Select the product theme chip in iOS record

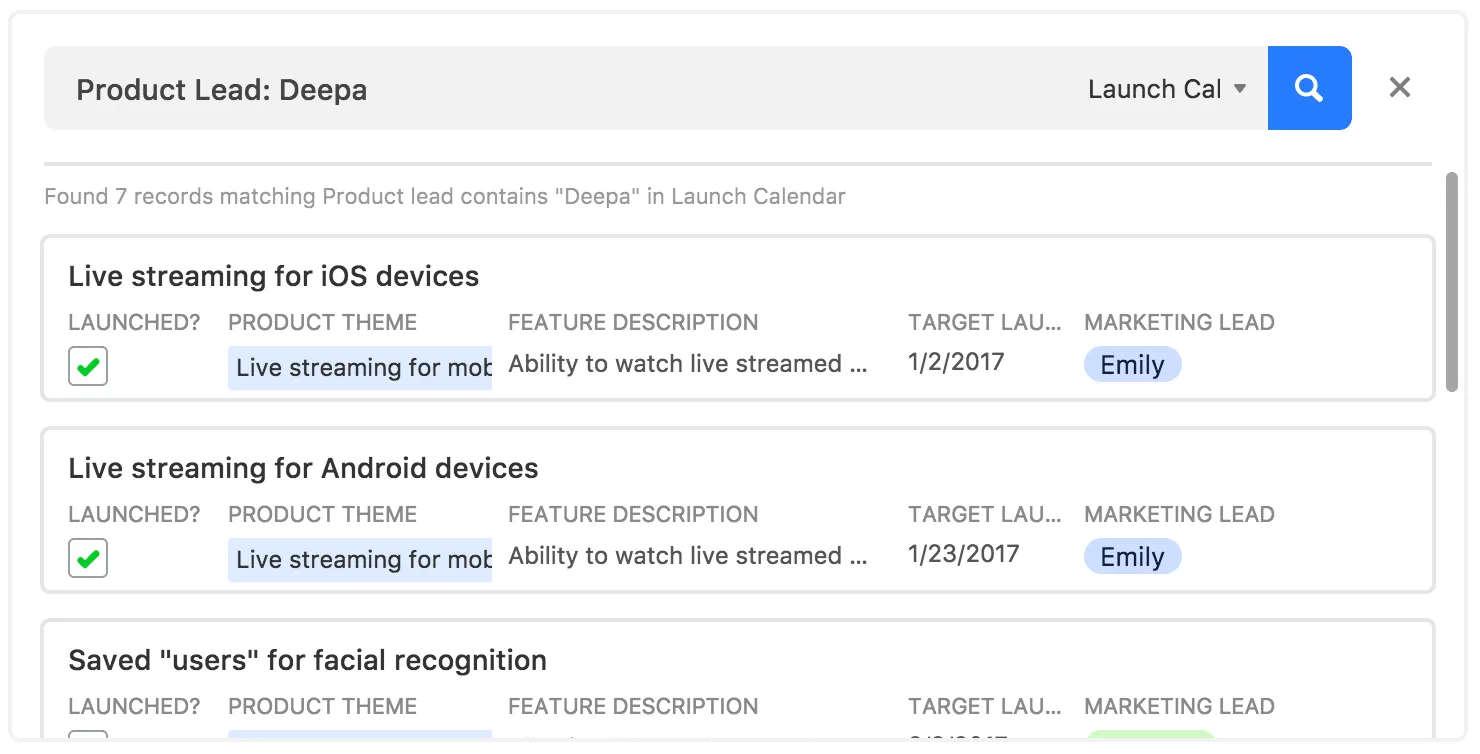pos(360,367)
